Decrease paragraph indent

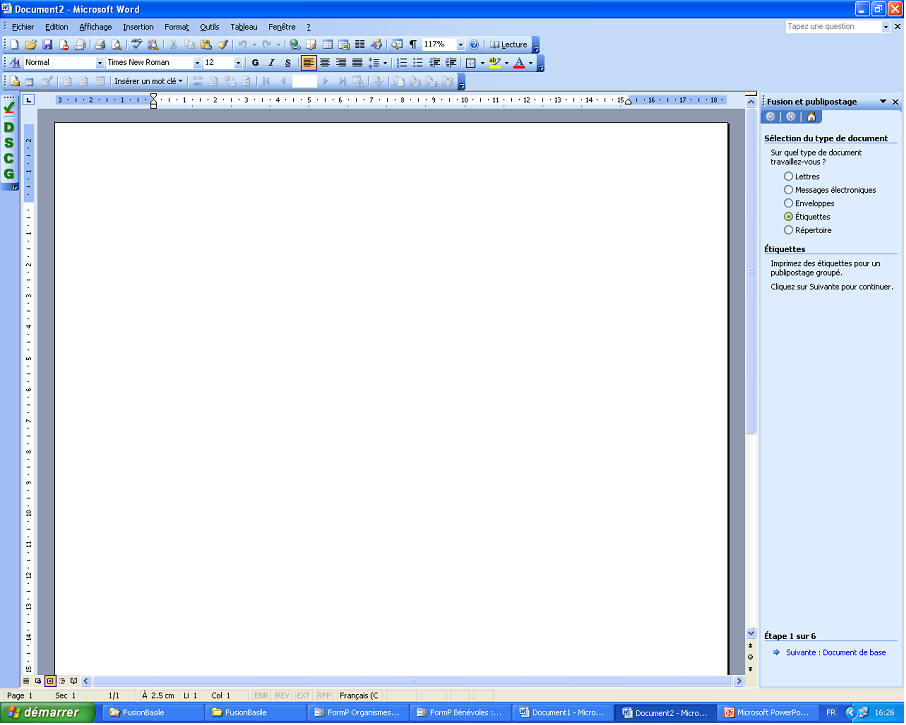tap(435, 62)
